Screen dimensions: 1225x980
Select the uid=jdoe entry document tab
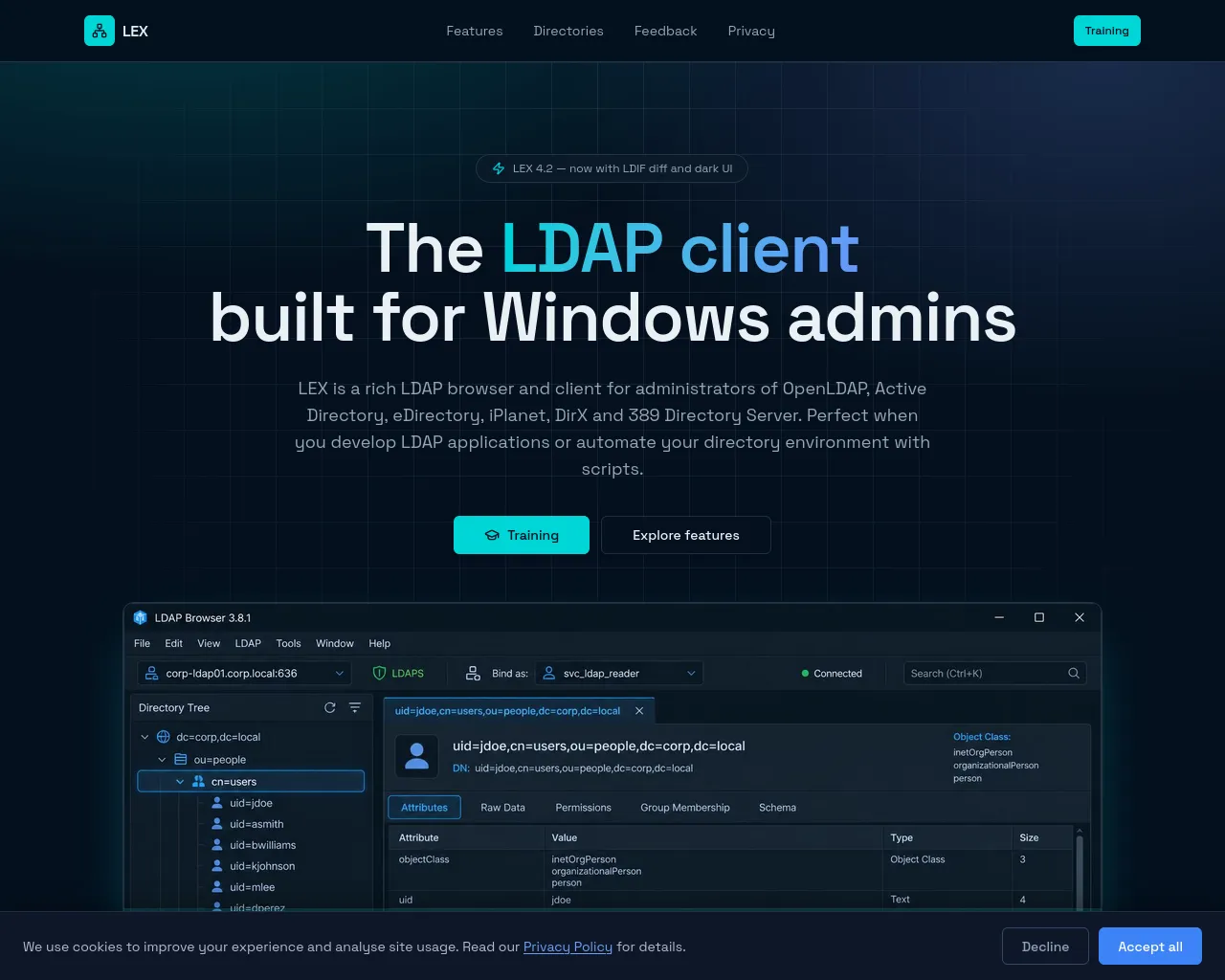[x=519, y=711]
